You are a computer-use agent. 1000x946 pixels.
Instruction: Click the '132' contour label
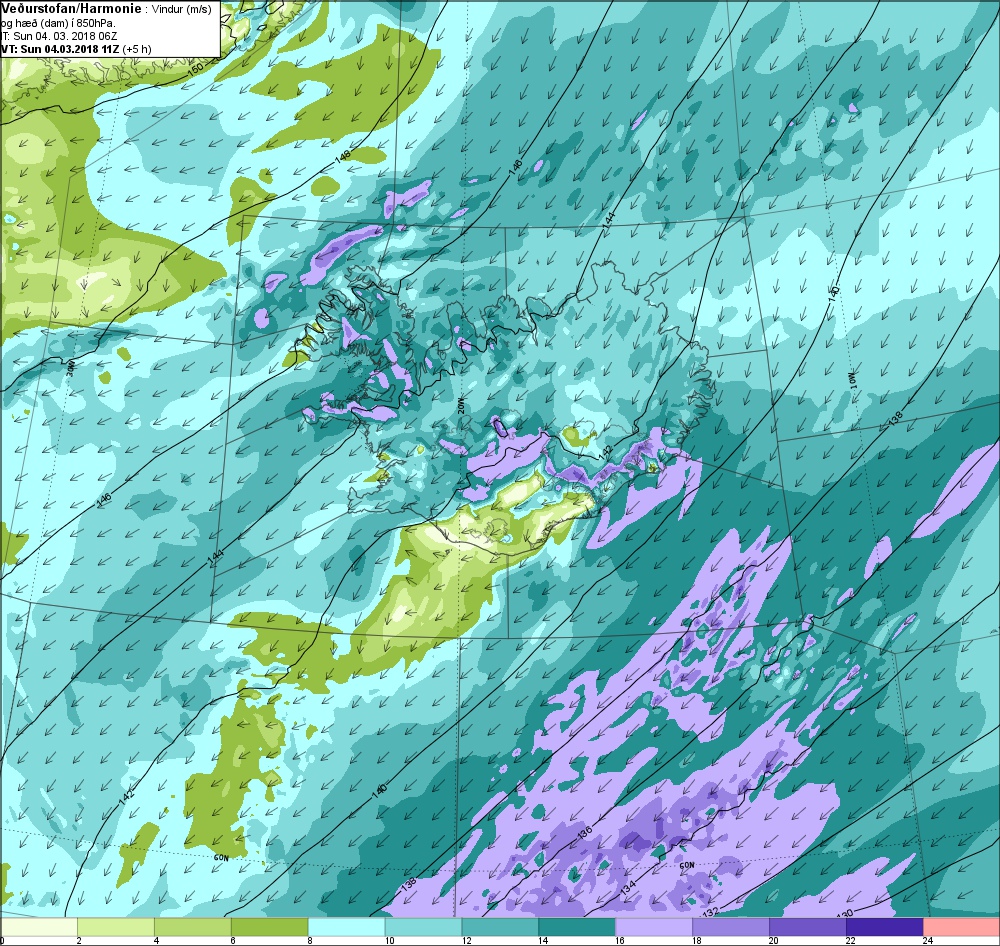click(x=709, y=910)
